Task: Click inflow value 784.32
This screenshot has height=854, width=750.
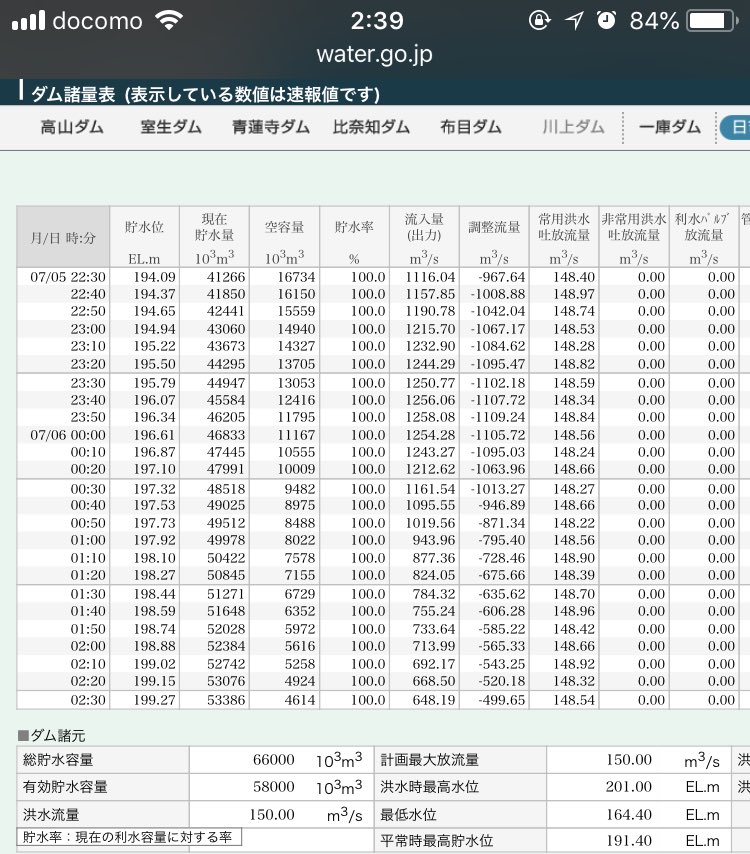Action: point(434,594)
